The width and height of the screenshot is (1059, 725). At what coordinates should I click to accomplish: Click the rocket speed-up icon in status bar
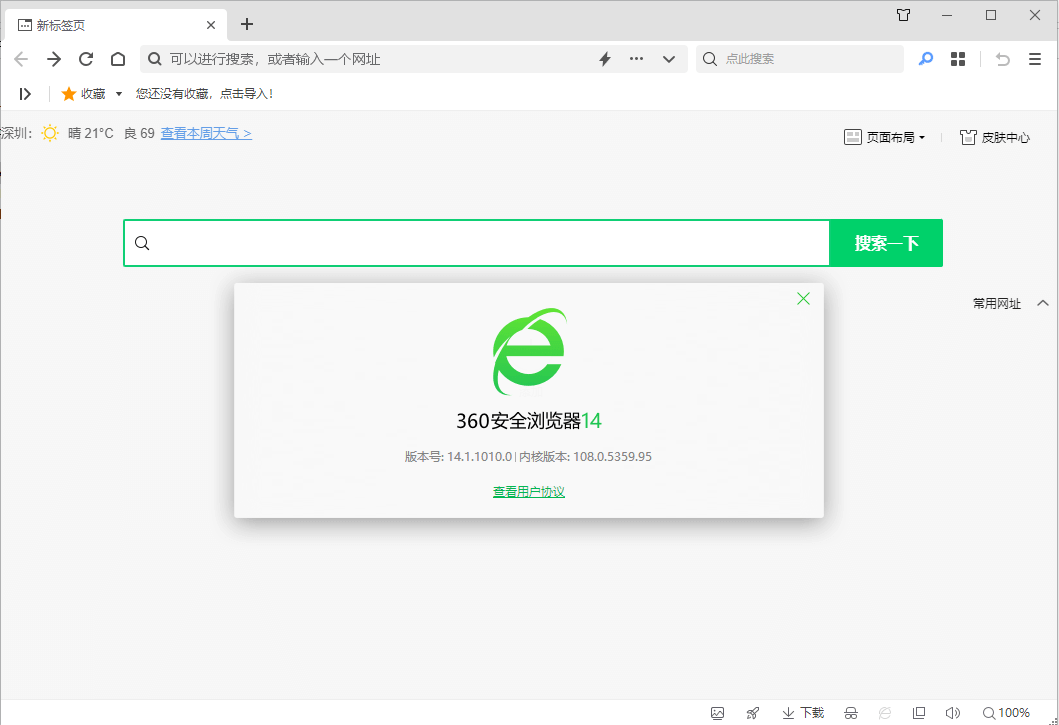(x=752, y=712)
